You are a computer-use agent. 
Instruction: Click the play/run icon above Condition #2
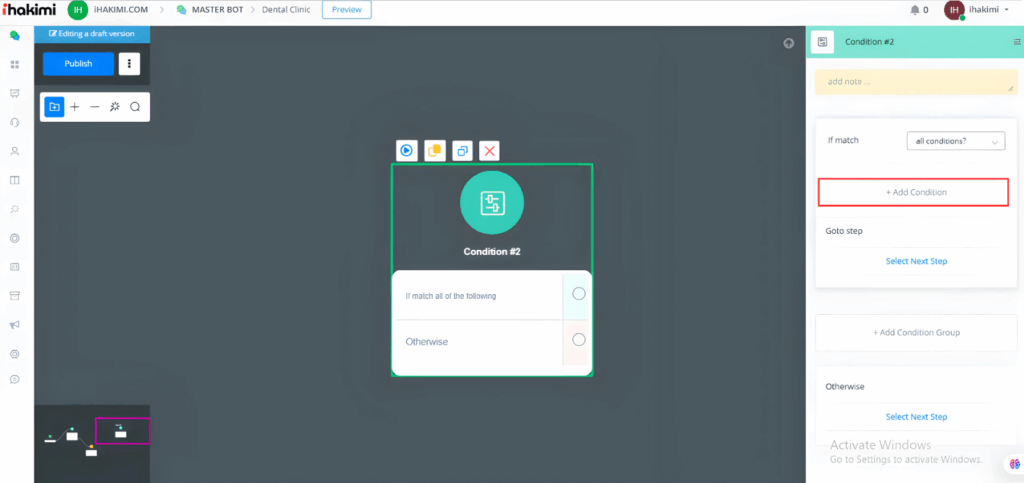407,151
